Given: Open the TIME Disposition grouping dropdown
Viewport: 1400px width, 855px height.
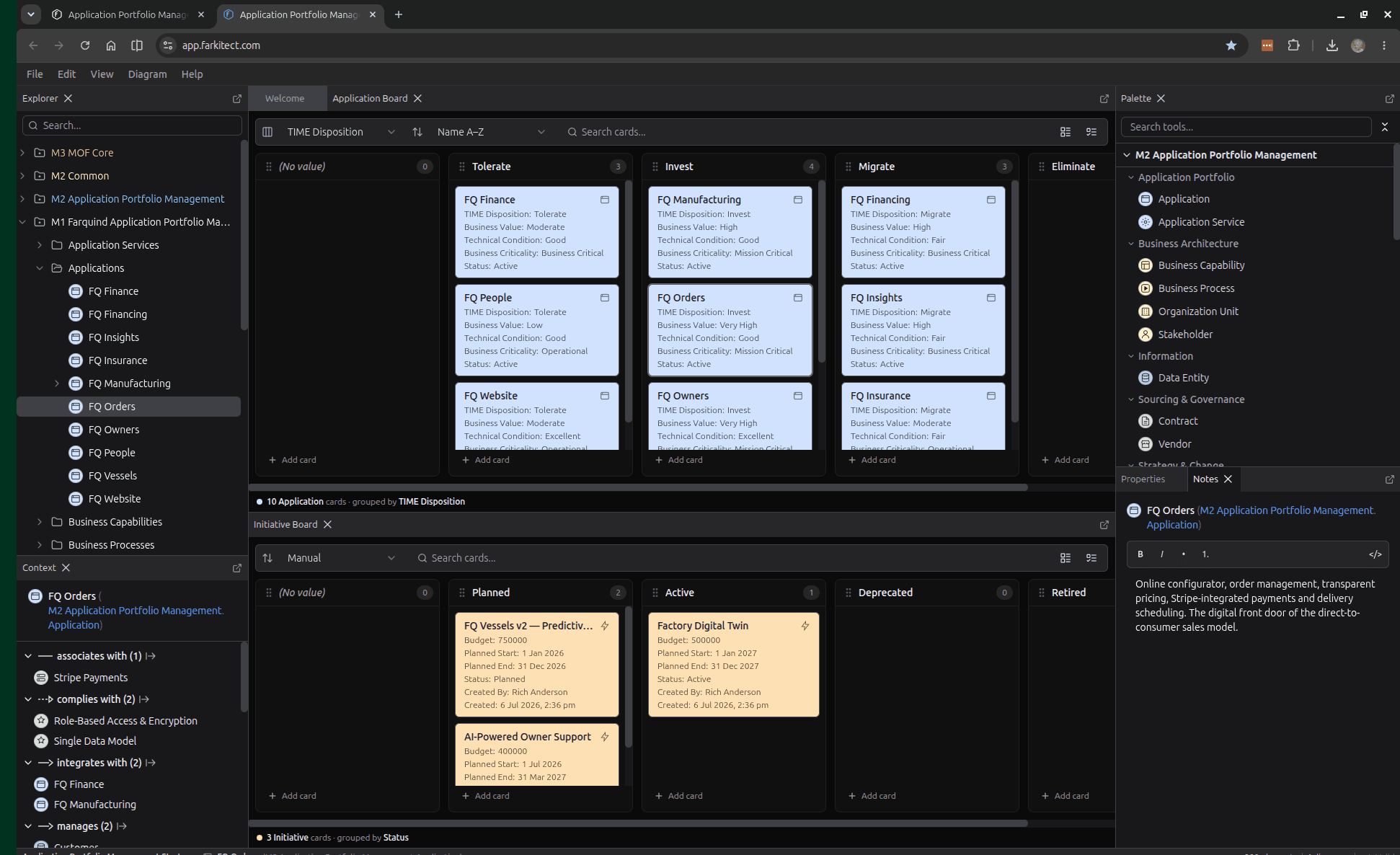Looking at the screenshot, I should tap(341, 132).
